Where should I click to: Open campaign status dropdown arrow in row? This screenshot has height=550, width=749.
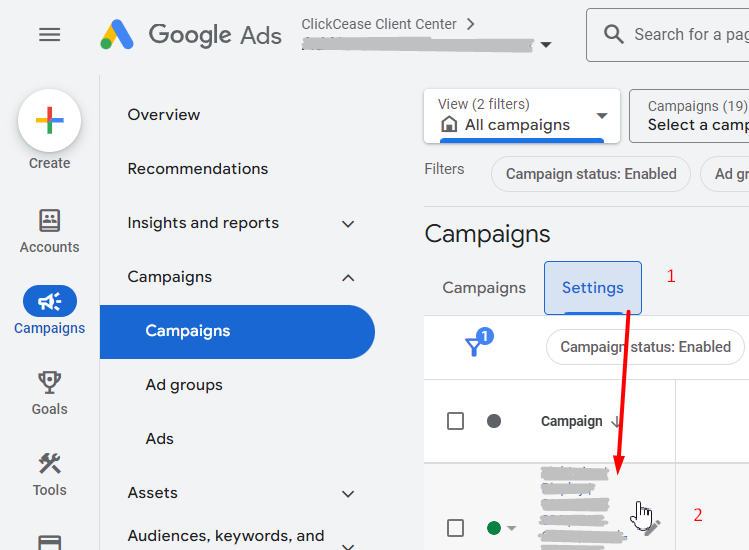tap(512, 528)
